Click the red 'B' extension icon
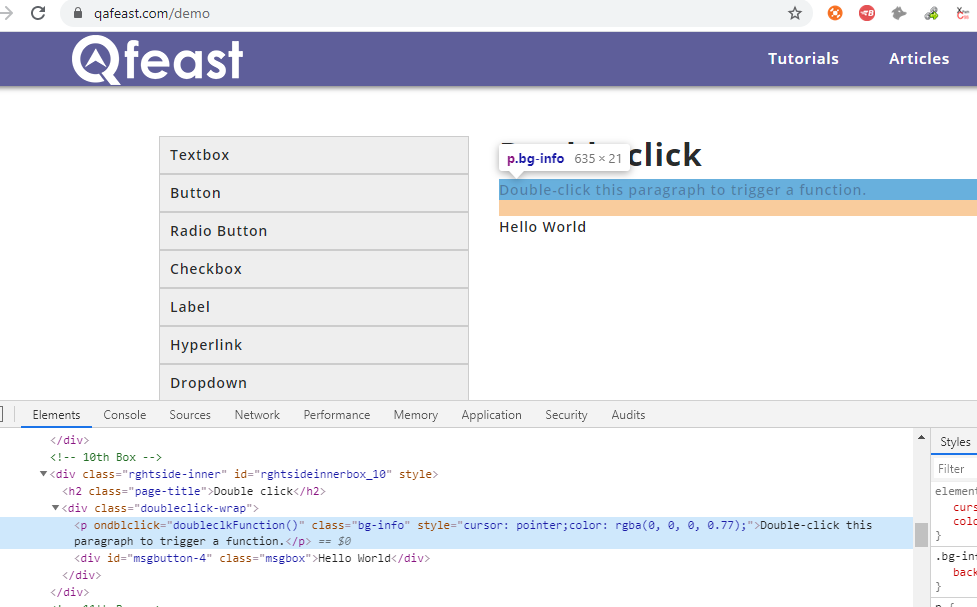977x607 pixels. pyautogui.click(x=866, y=14)
